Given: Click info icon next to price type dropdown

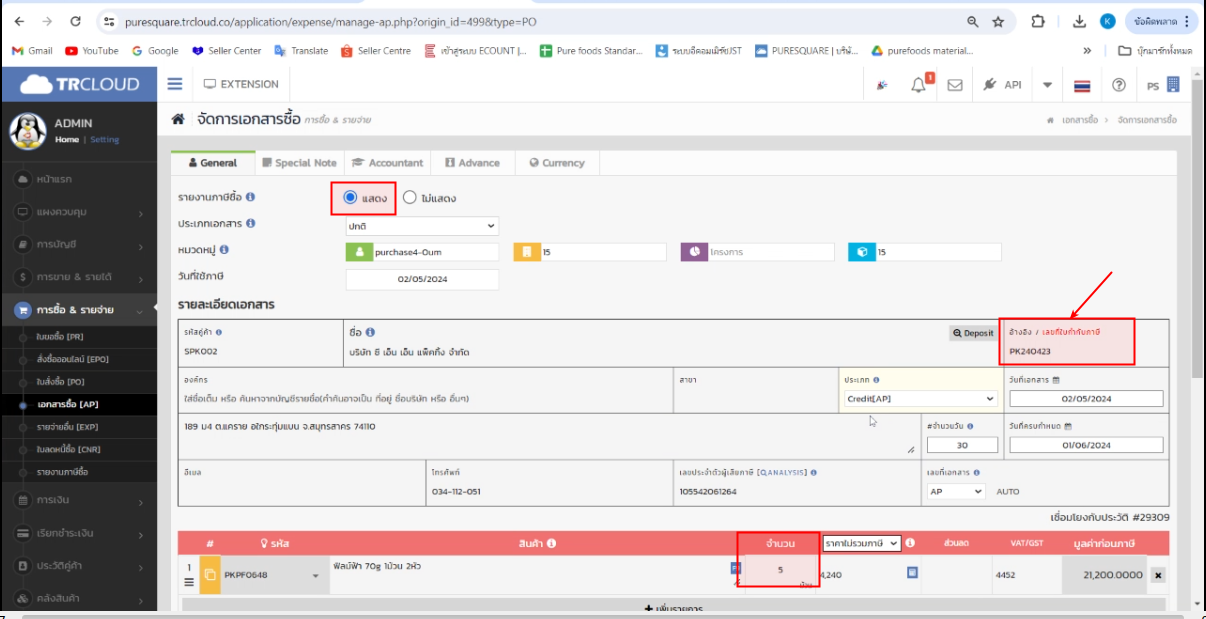Looking at the screenshot, I should [910, 543].
